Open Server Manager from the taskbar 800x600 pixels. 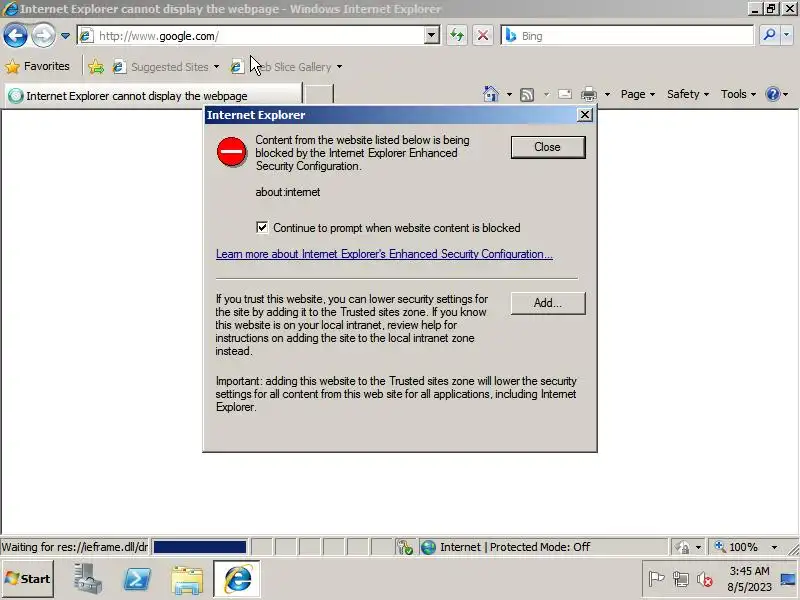tap(87, 579)
